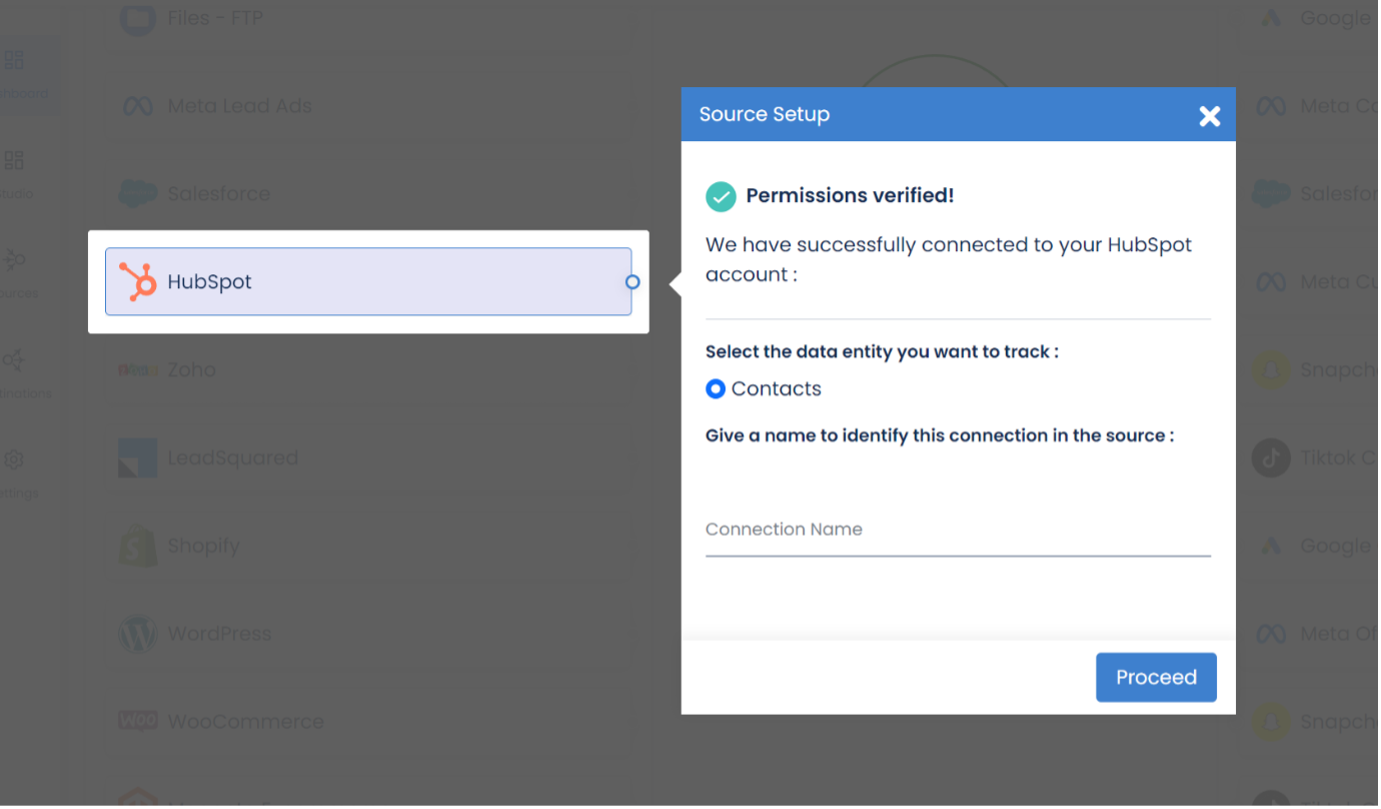Click the WordPress source label

point(220,634)
